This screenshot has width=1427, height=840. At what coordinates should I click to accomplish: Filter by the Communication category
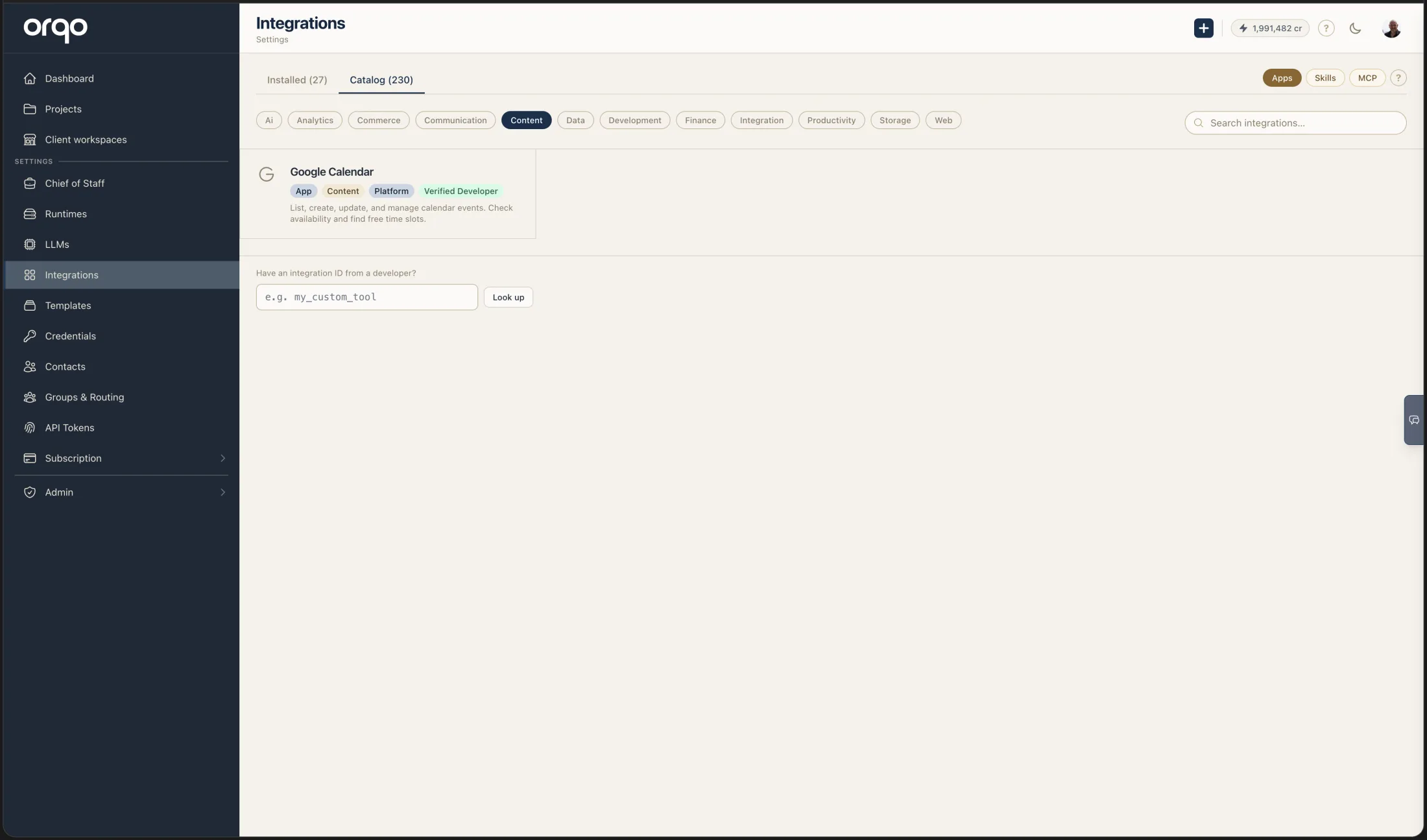click(x=455, y=120)
